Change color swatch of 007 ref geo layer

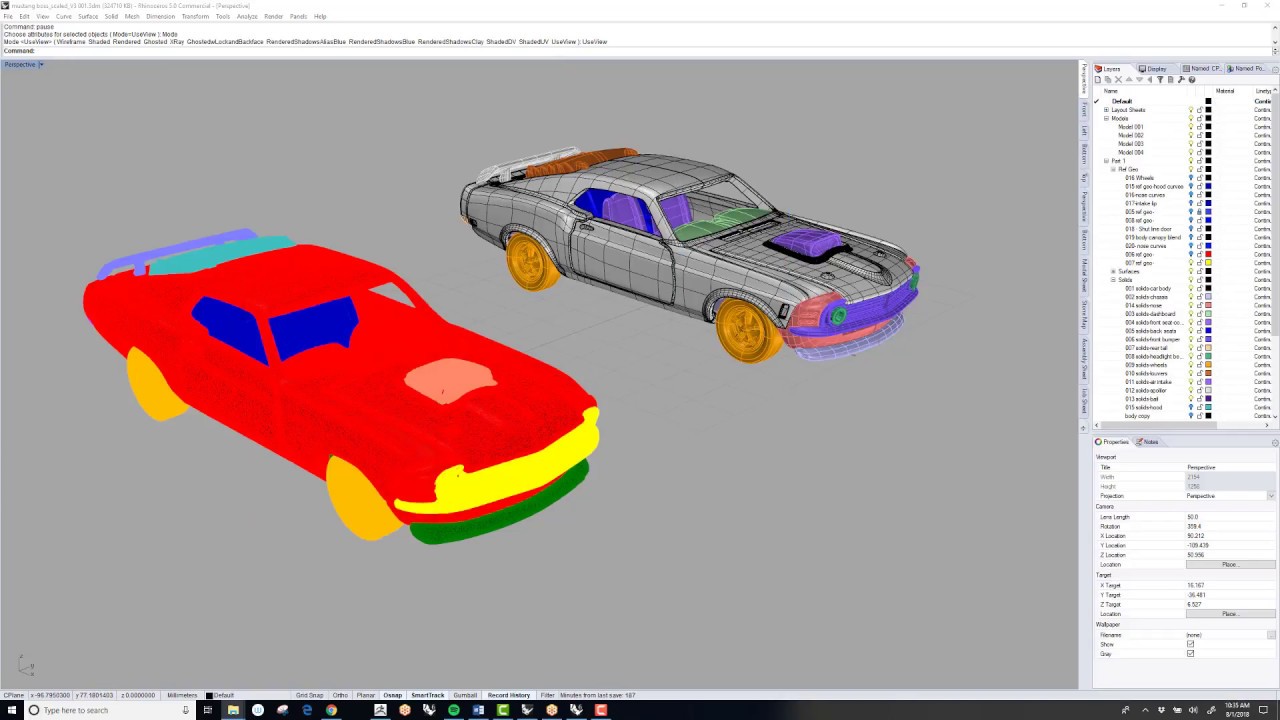[1208, 263]
